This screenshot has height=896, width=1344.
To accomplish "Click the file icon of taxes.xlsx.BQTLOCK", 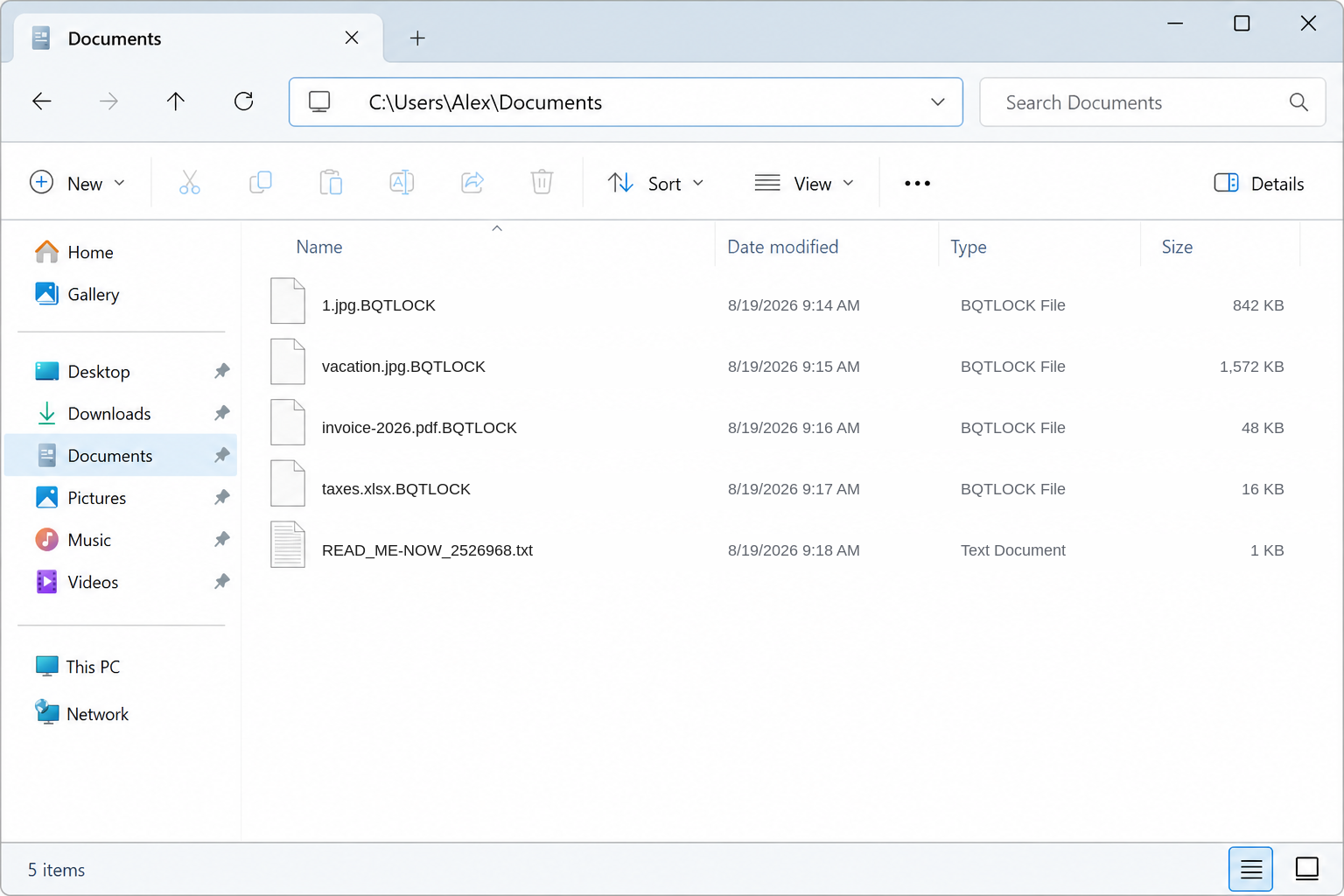I will [287, 484].
